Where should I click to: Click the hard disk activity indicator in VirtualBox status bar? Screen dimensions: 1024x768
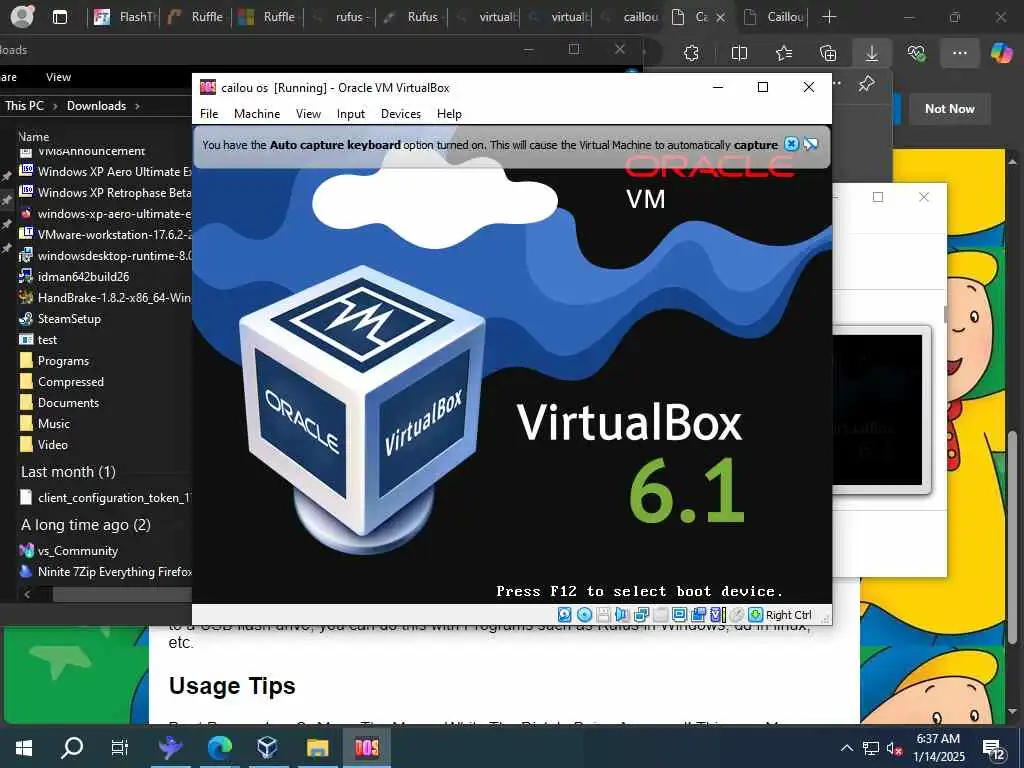click(x=564, y=615)
